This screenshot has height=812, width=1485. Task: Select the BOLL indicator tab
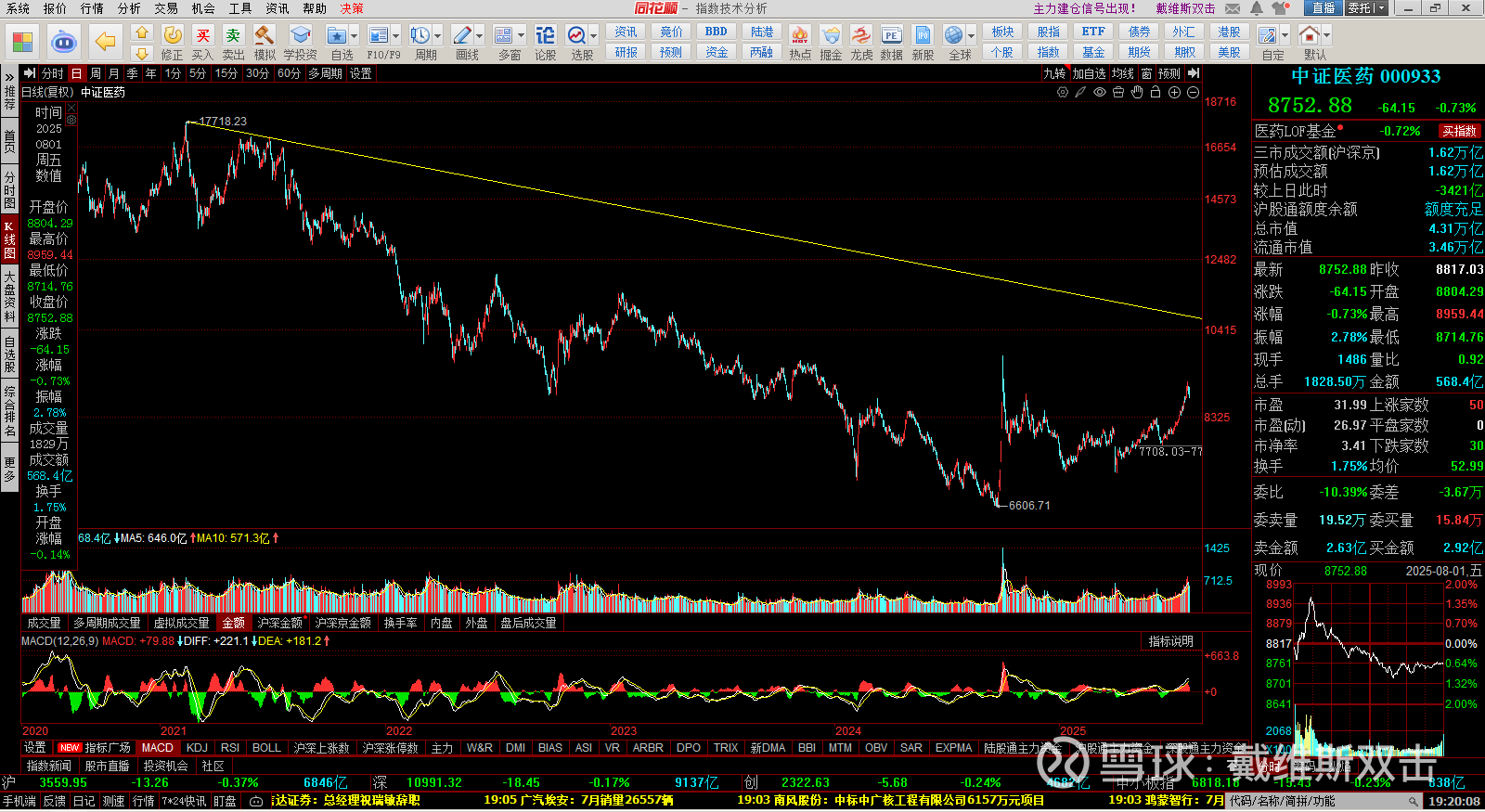(x=266, y=748)
